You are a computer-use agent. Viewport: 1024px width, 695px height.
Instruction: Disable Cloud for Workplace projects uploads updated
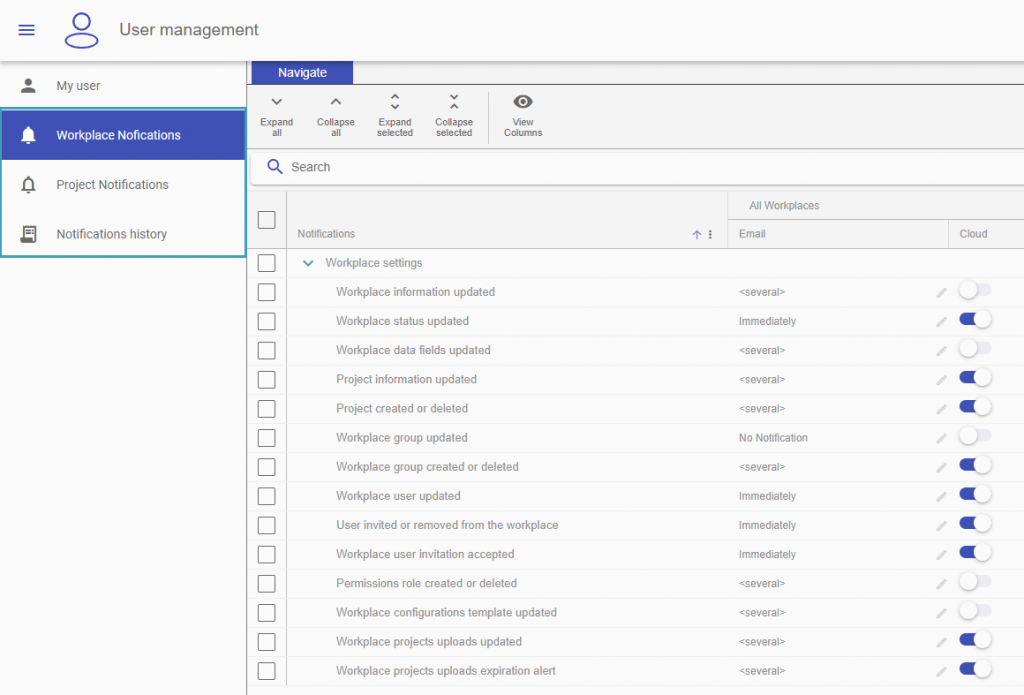pyautogui.click(x=975, y=639)
